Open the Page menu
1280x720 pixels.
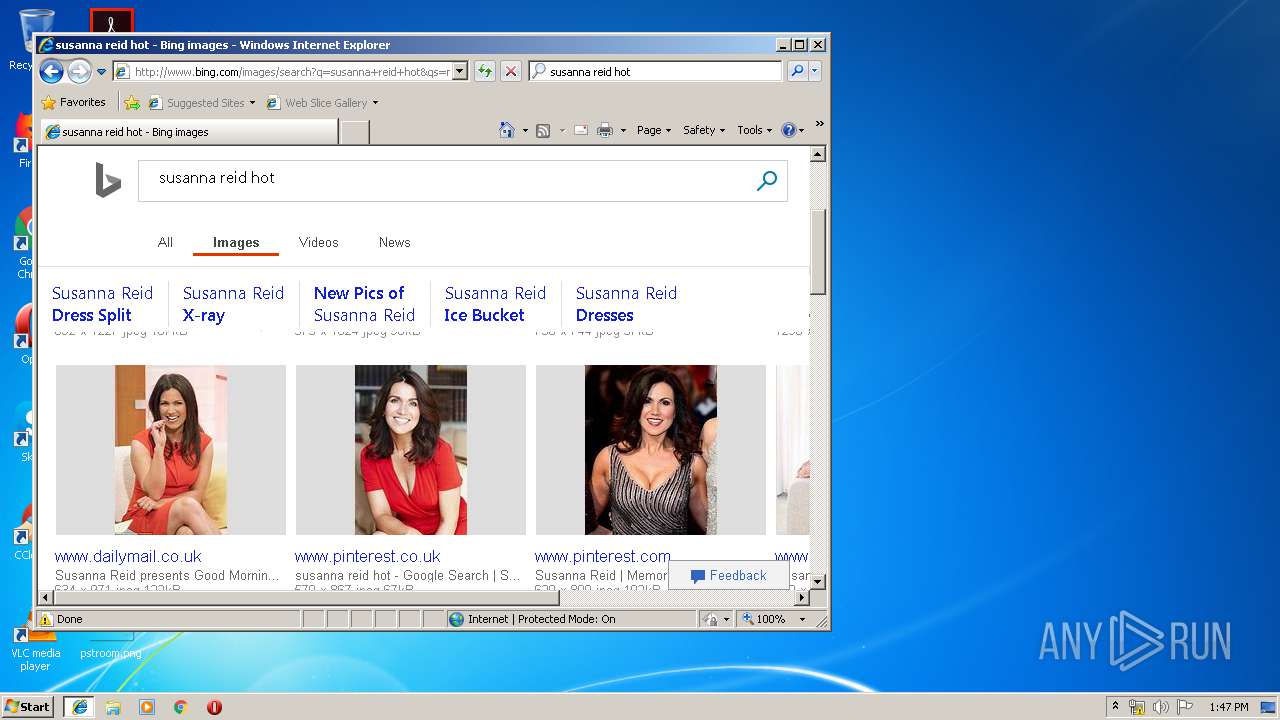[x=654, y=130]
